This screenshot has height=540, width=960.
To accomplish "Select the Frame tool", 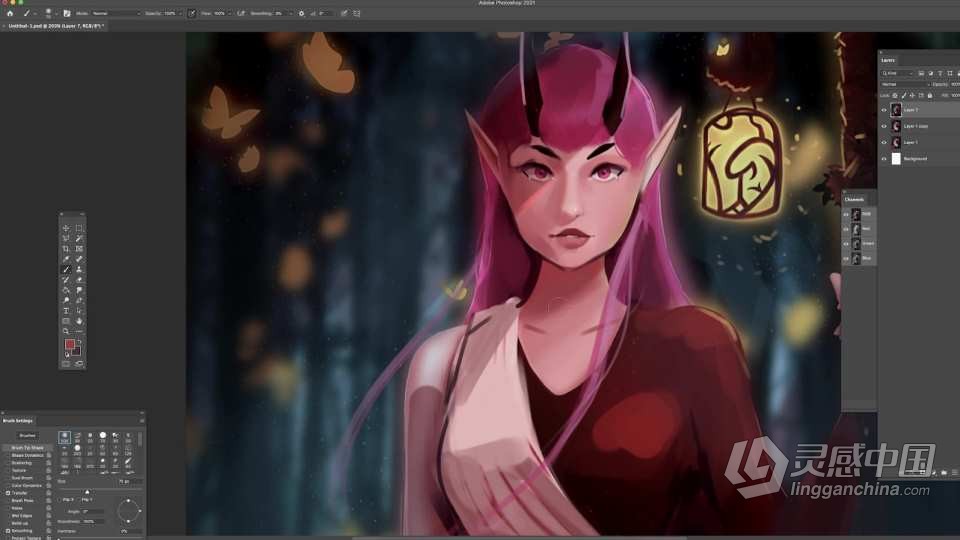I will tap(79, 249).
